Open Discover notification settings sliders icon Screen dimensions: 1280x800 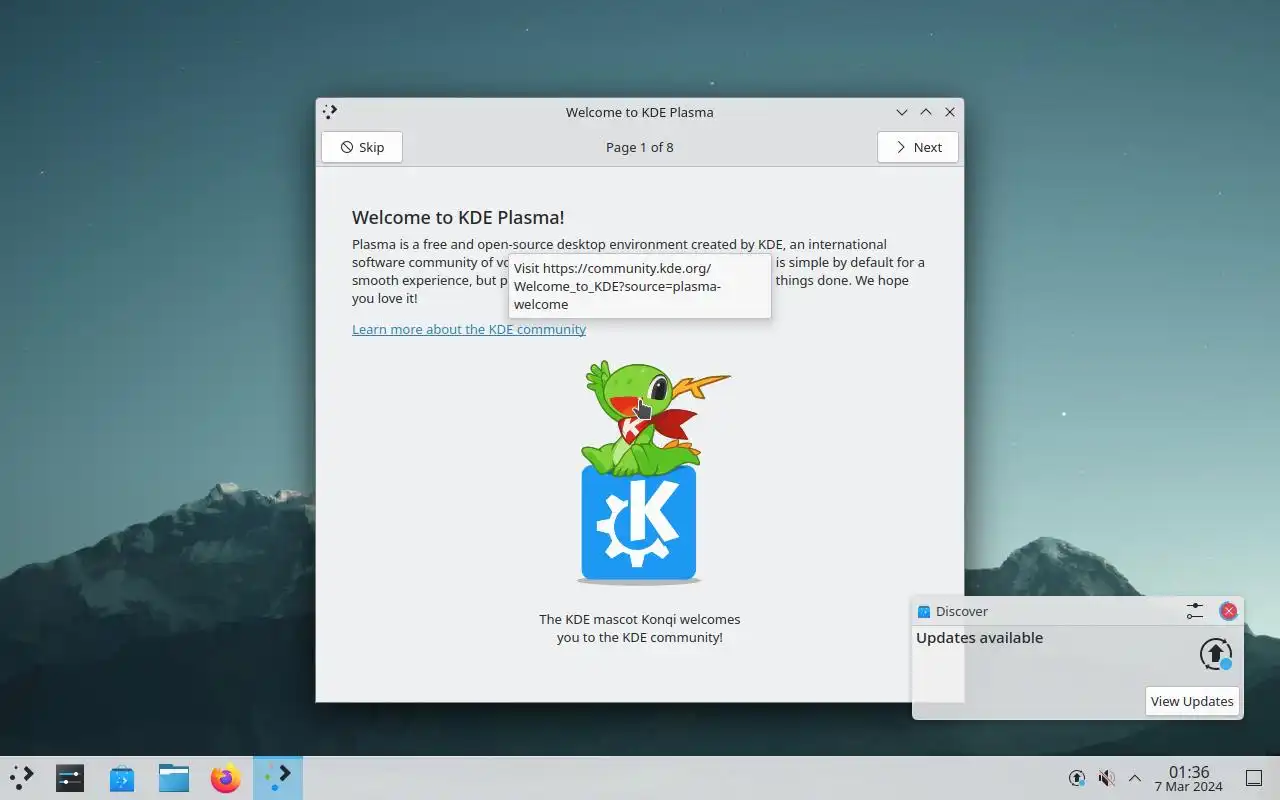tap(1195, 611)
